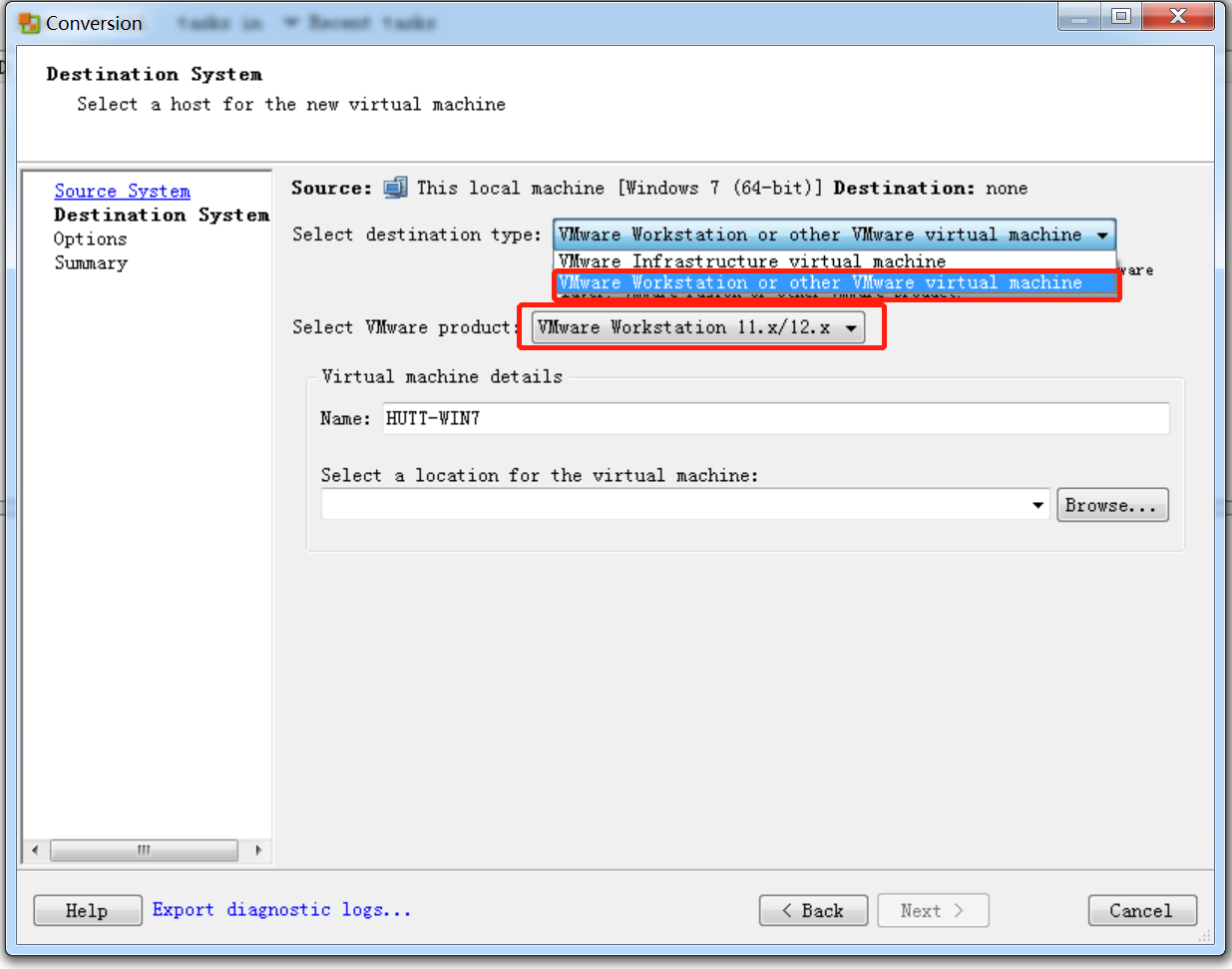Image resolution: width=1232 pixels, height=969 pixels.
Task: Select the Options wizard step
Action: 90,239
